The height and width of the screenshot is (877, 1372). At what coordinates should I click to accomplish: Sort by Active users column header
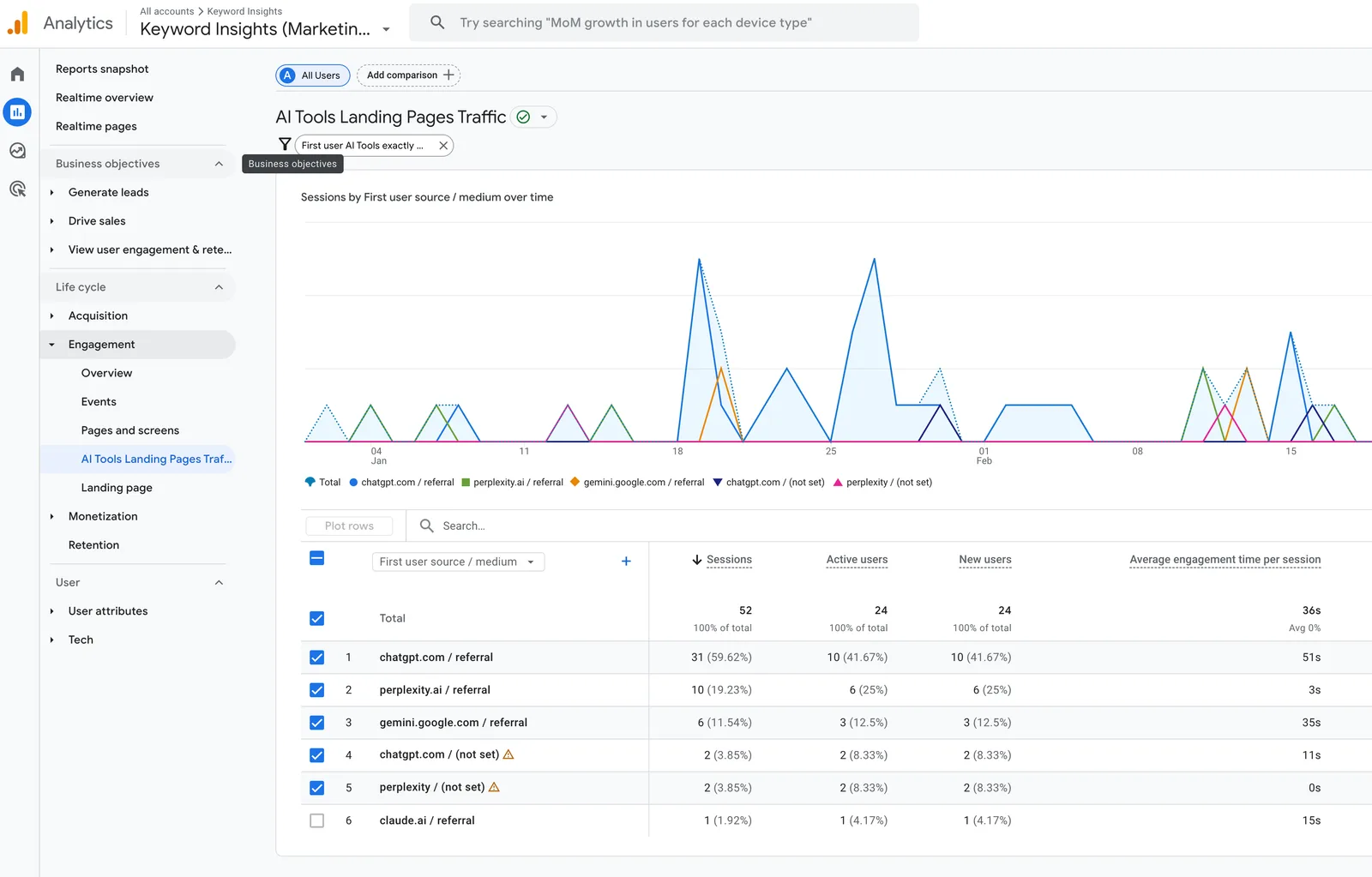click(x=857, y=560)
